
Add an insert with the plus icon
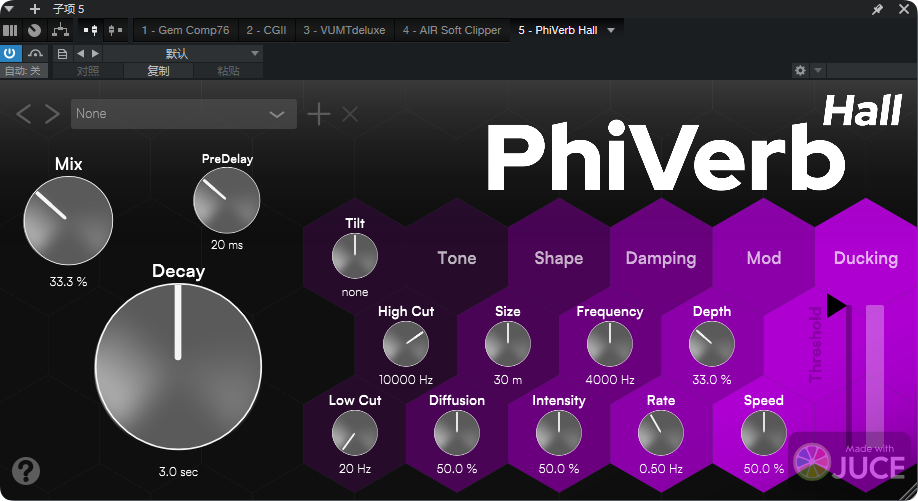point(35,9)
